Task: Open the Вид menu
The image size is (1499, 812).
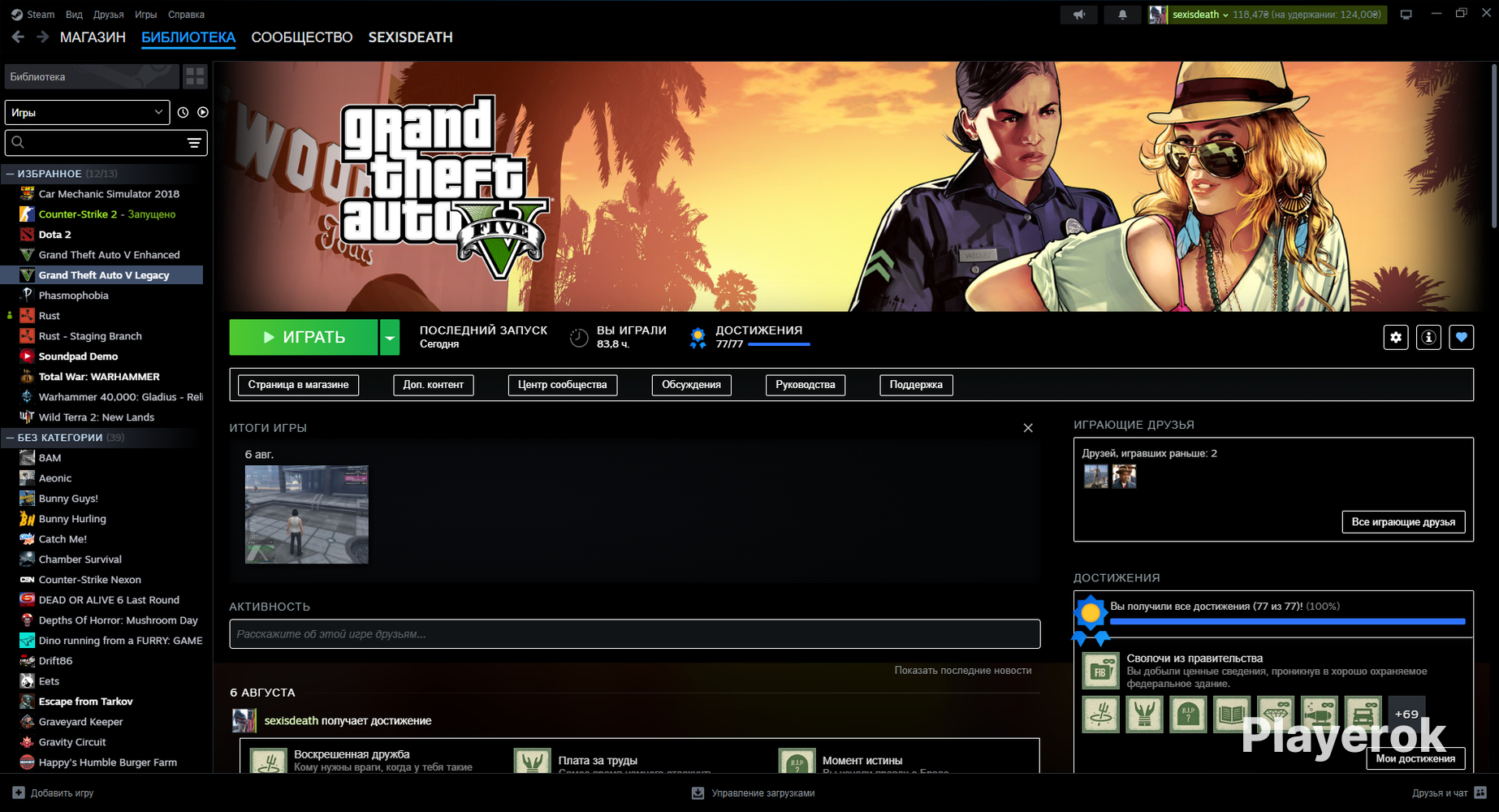Action: point(74,15)
